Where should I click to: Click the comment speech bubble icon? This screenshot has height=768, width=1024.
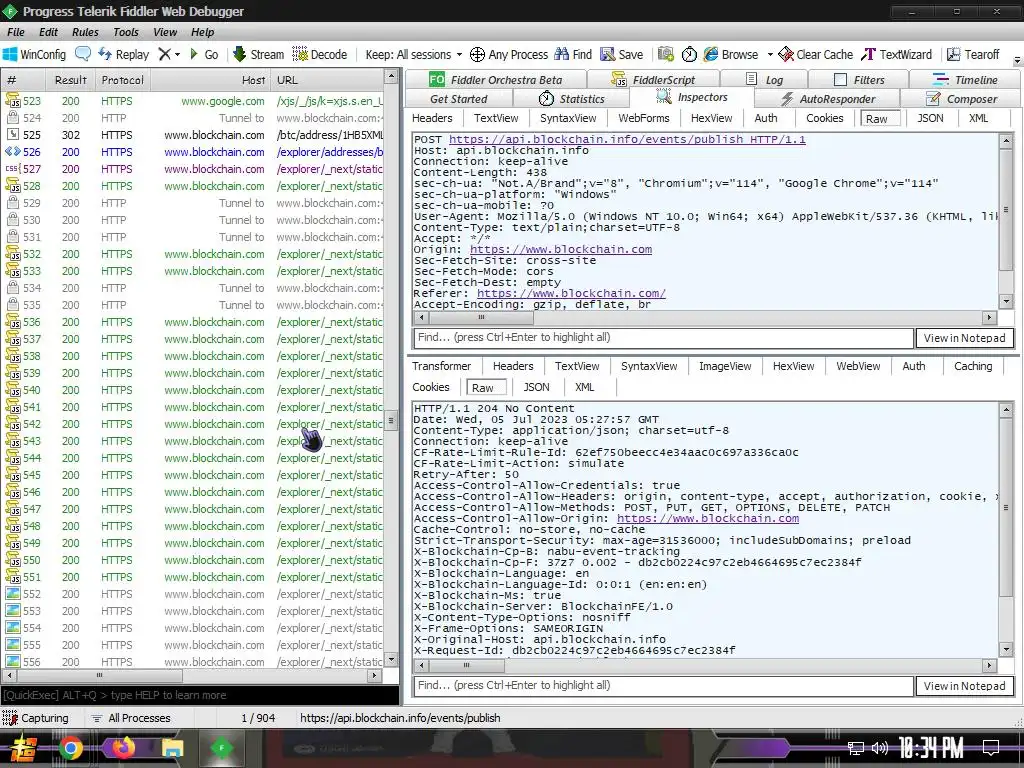pos(83,54)
